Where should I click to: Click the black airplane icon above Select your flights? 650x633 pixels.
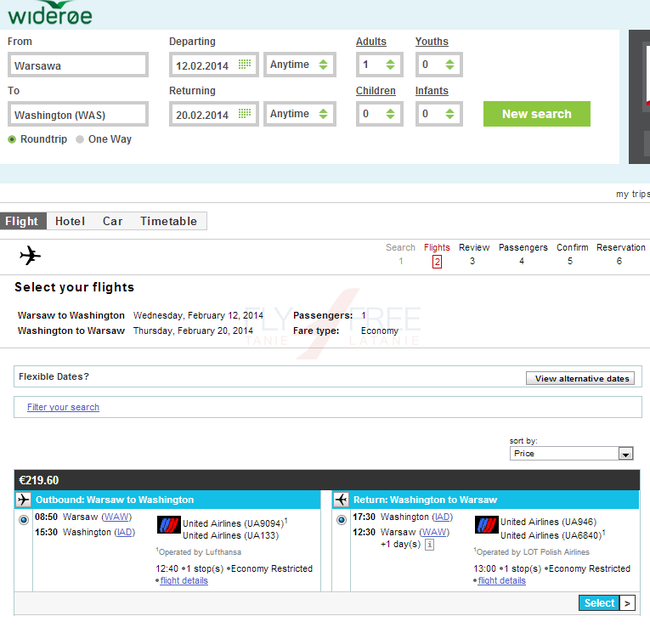(x=30, y=255)
